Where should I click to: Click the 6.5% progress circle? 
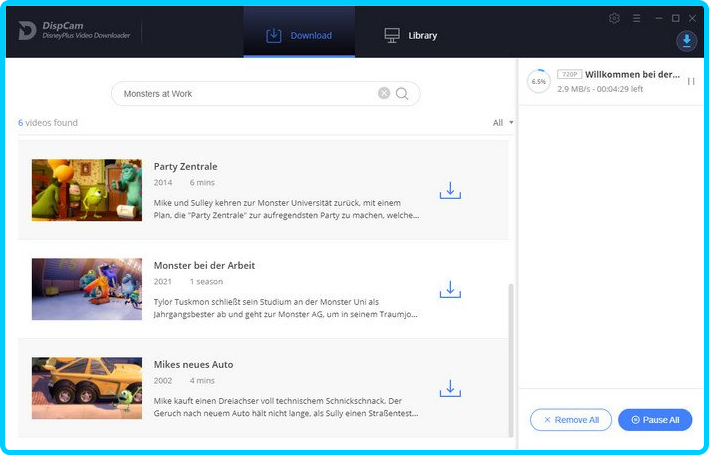pyautogui.click(x=539, y=81)
